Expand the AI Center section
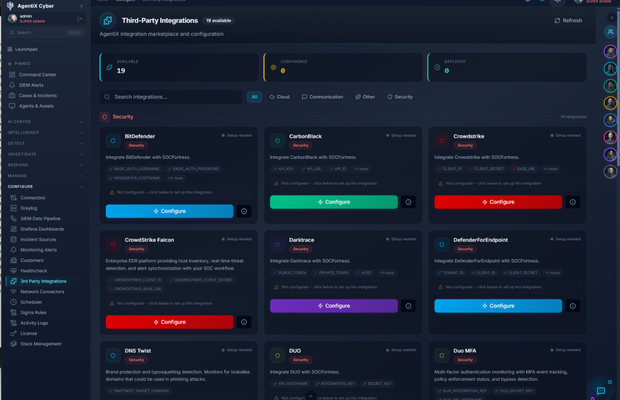This screenshot has height=400, width=620. [44, 122]
